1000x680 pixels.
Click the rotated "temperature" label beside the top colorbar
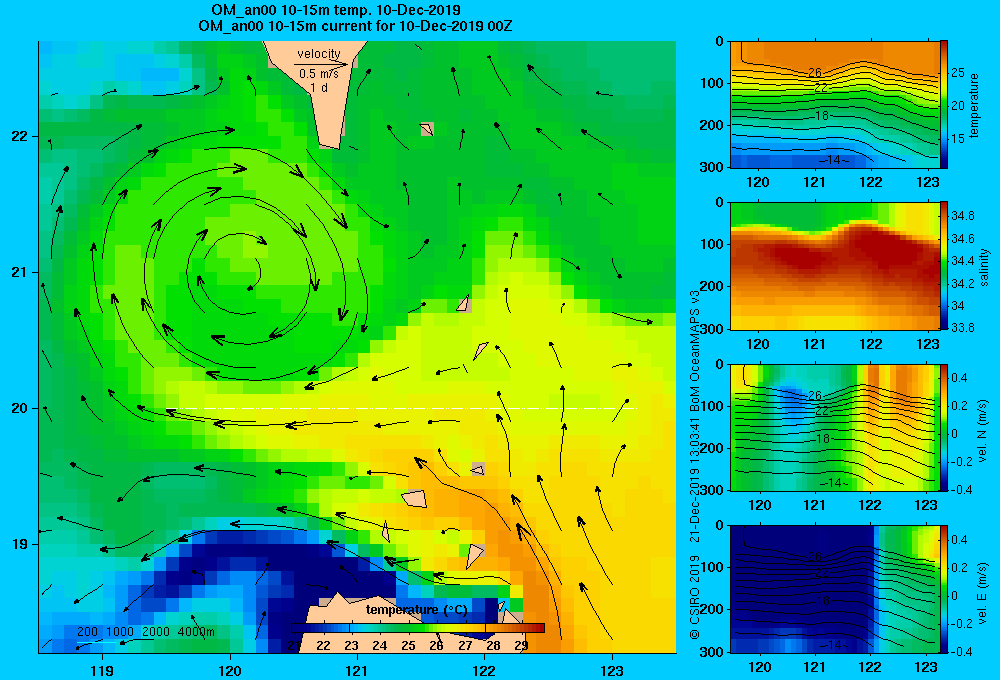974,105
